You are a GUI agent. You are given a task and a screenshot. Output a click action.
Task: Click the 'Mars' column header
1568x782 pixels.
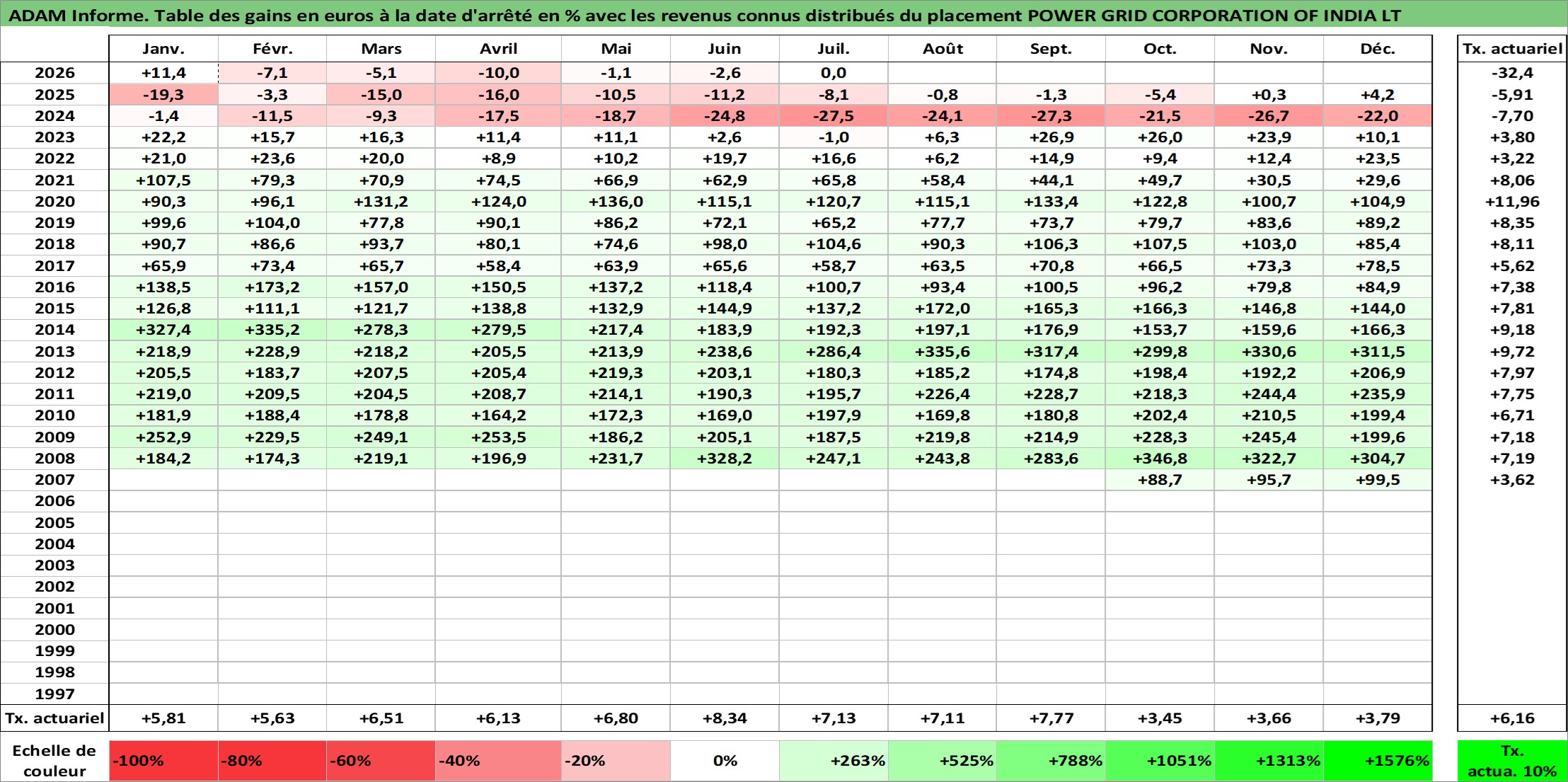pyautogui.click(x=381, y=49)
